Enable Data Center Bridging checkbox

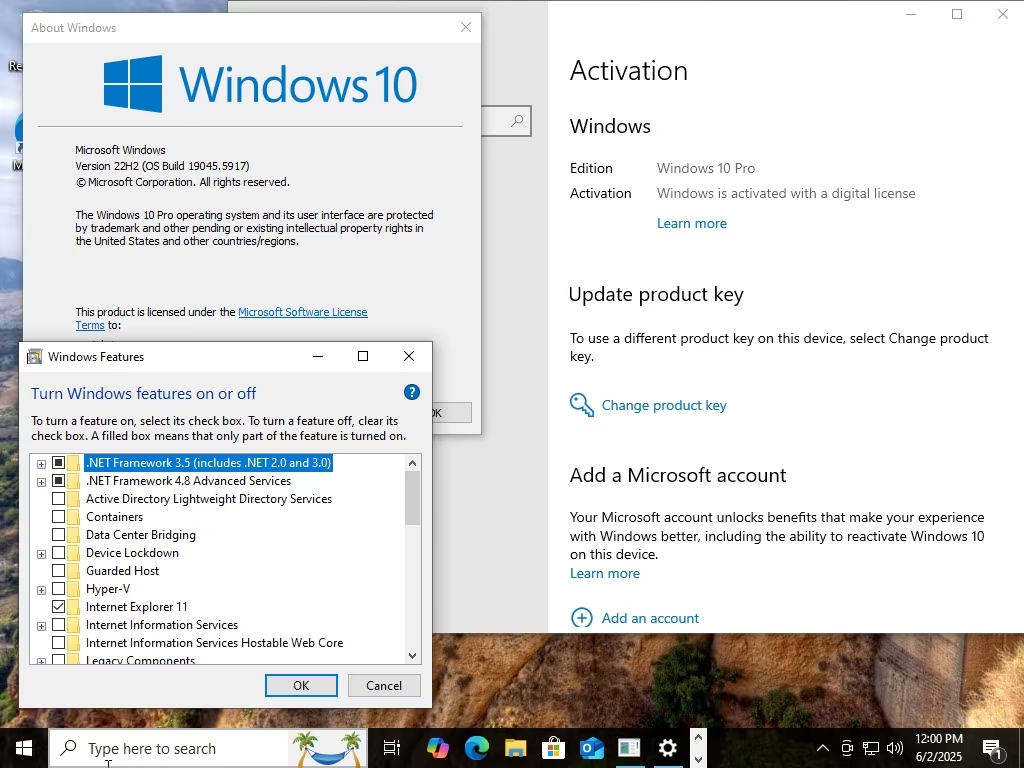click(x=58, y=535)
